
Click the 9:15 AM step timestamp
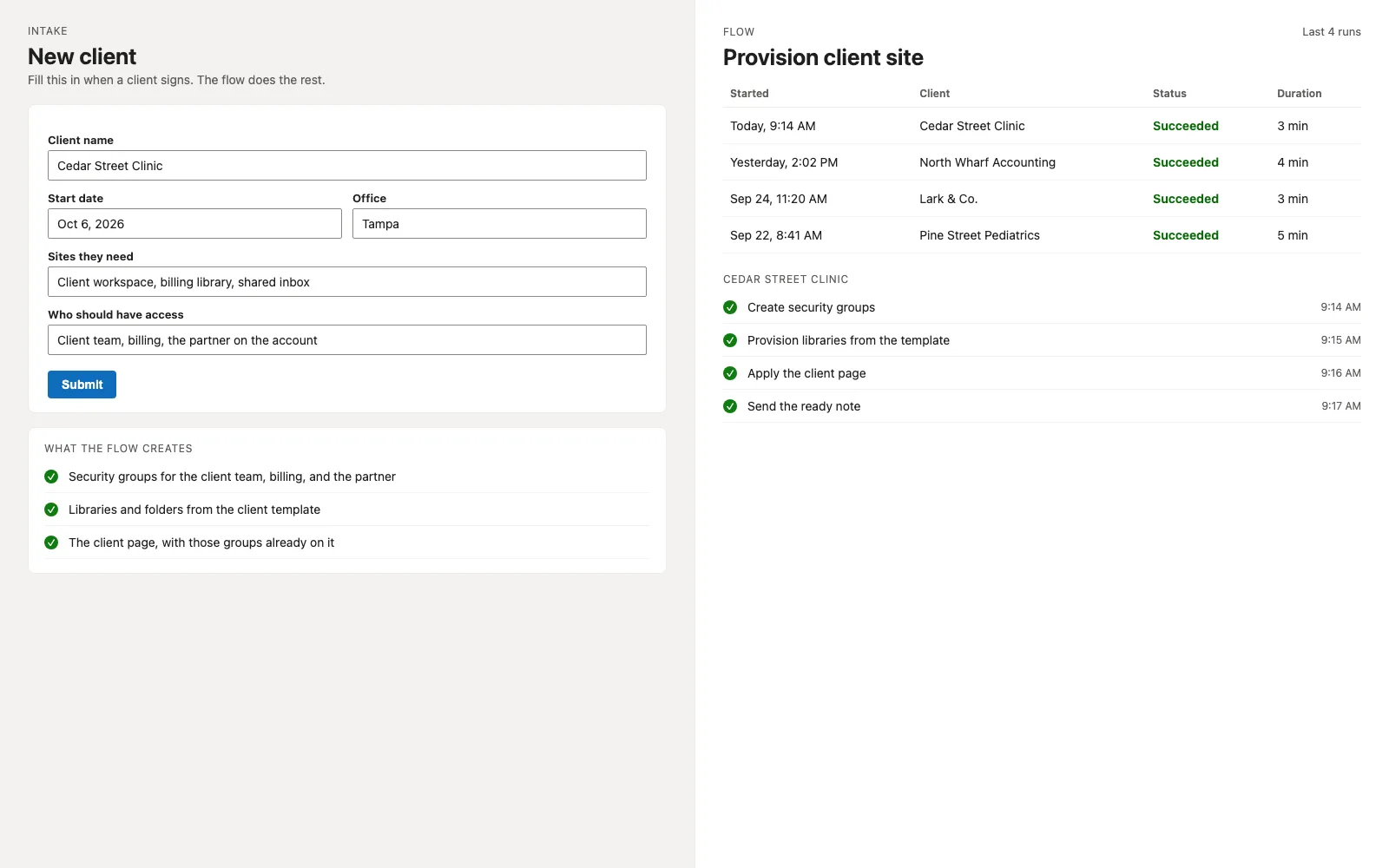click(x=1340, y=340)
